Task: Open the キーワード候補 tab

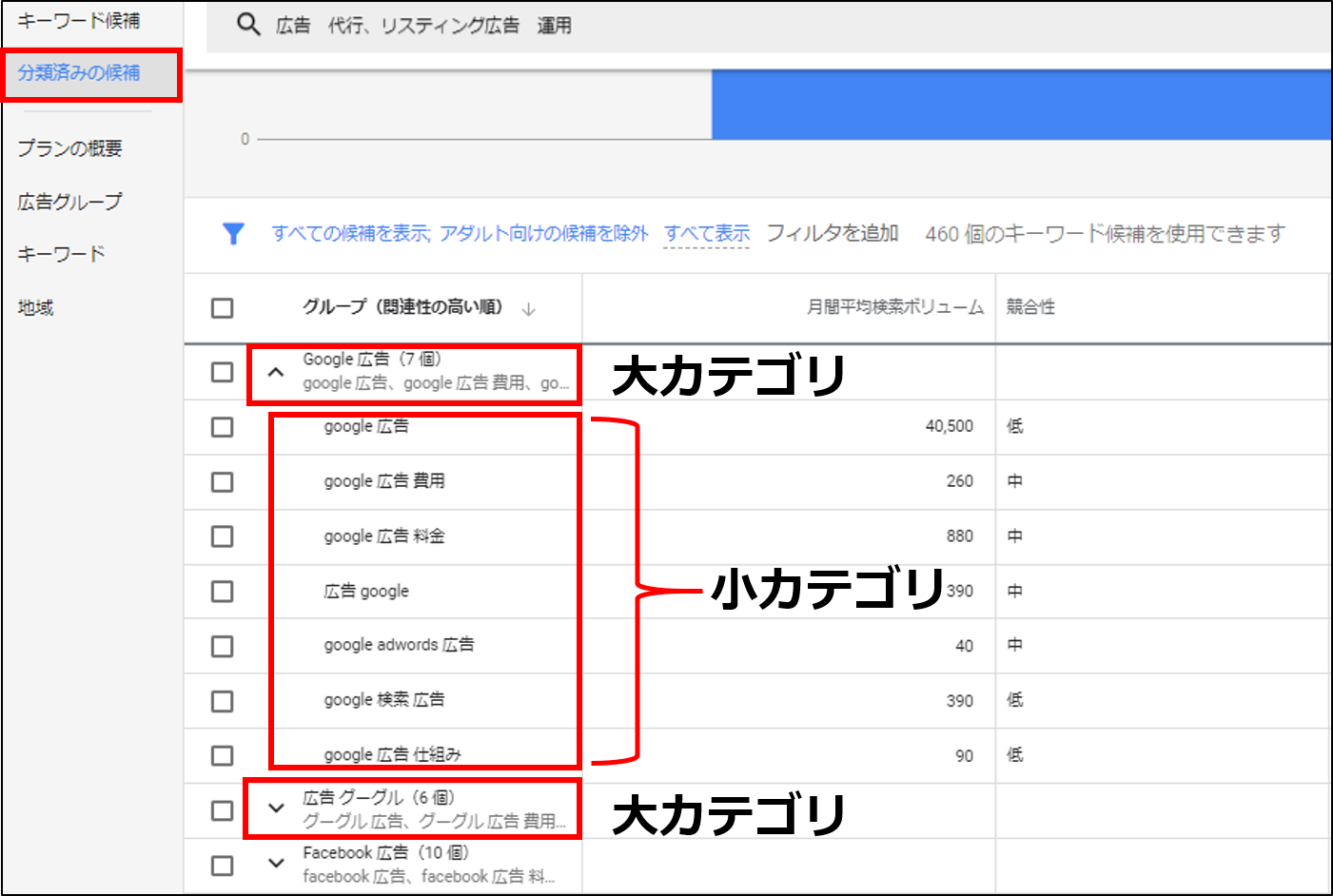Action: [79, 20]
